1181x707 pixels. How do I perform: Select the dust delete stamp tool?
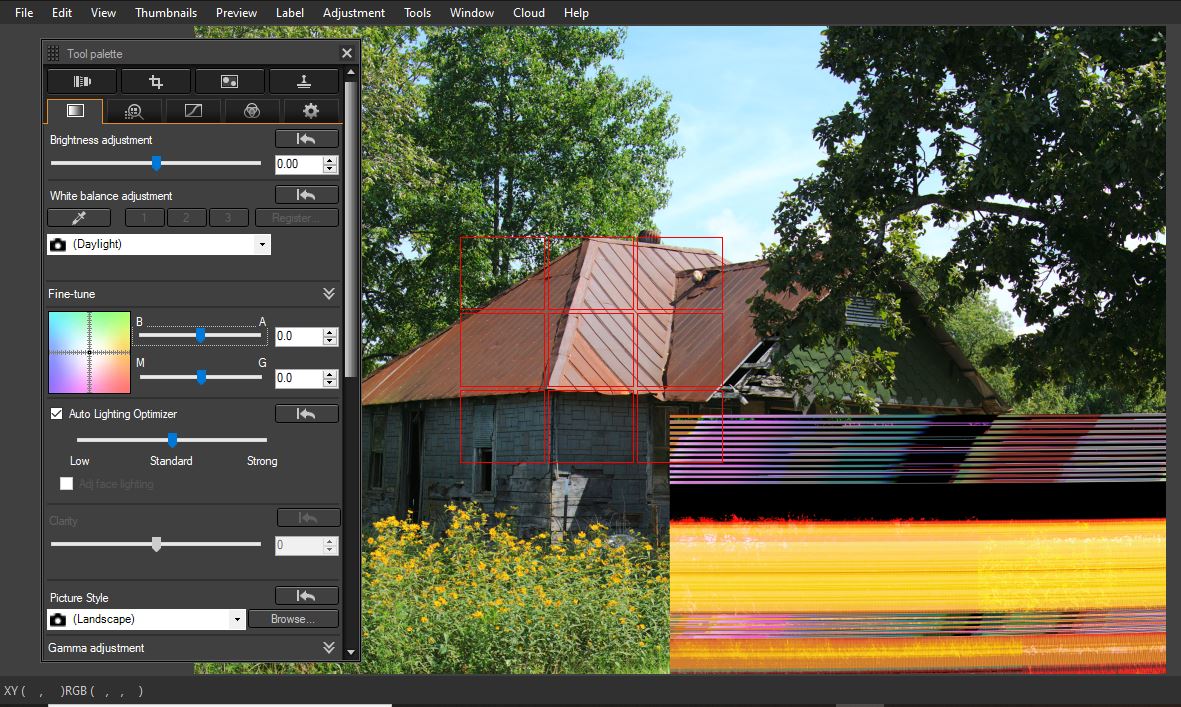(x=304, y=81)
